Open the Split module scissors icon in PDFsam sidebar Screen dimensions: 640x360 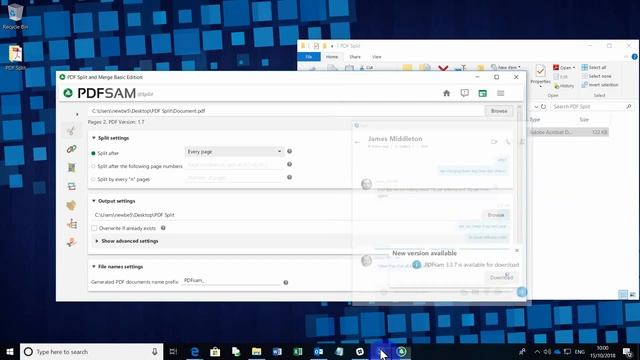[x=71, y=131]
